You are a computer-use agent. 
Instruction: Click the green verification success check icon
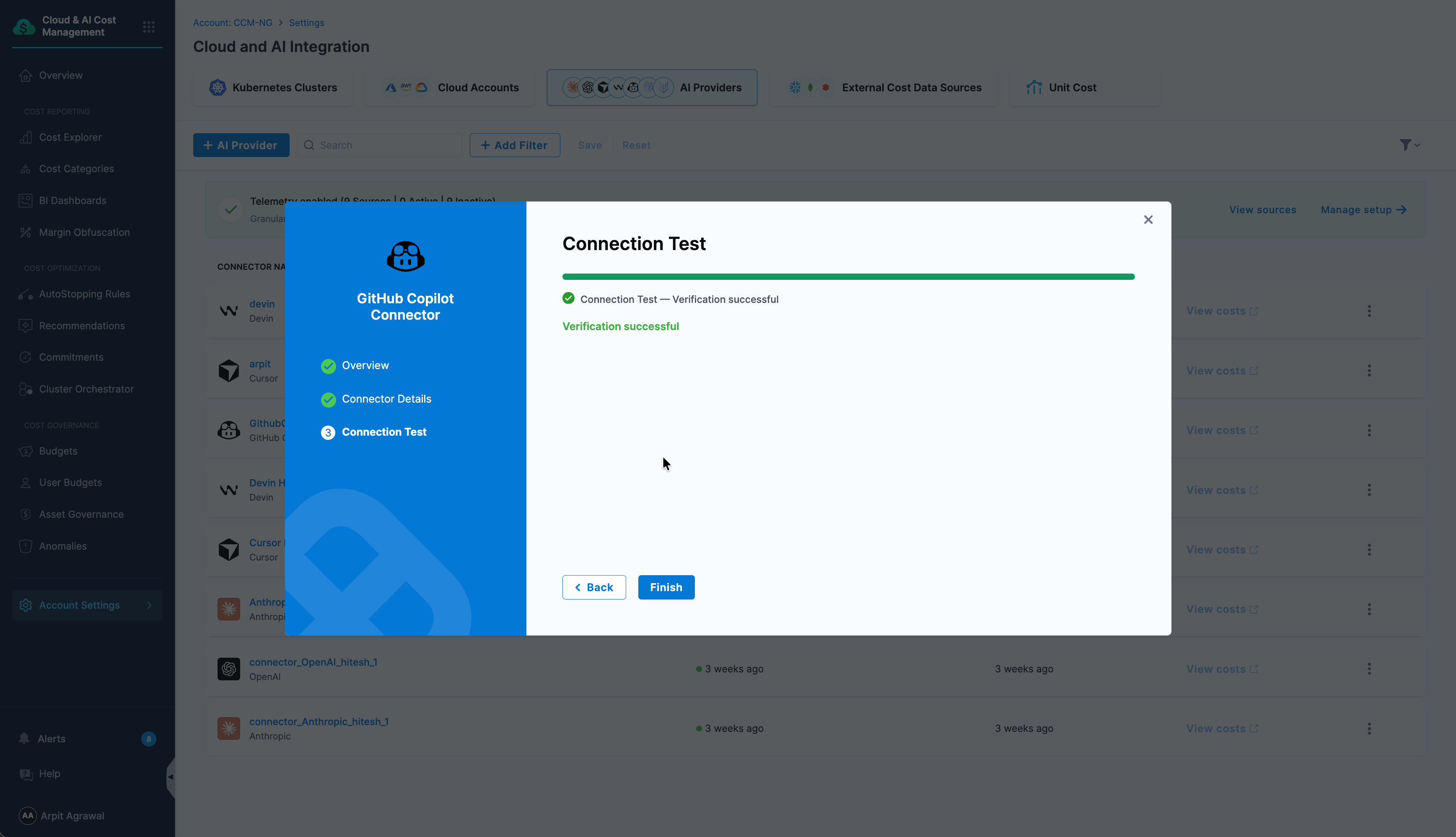coord(568,298)
